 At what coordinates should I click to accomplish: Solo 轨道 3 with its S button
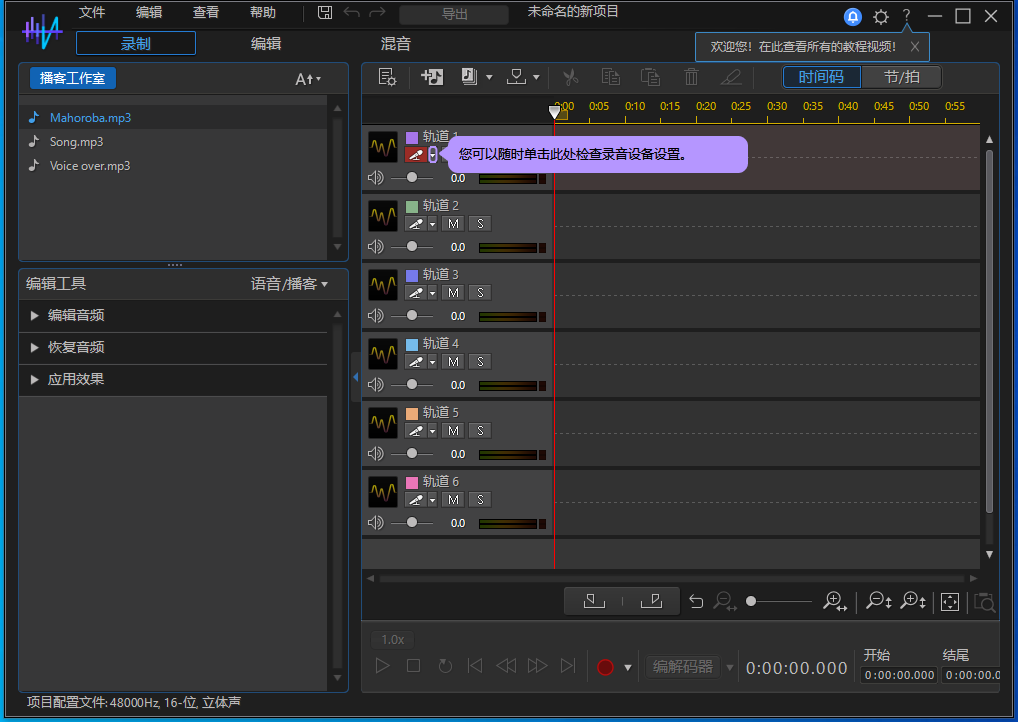pyautogui.click(x=480, y=292)
